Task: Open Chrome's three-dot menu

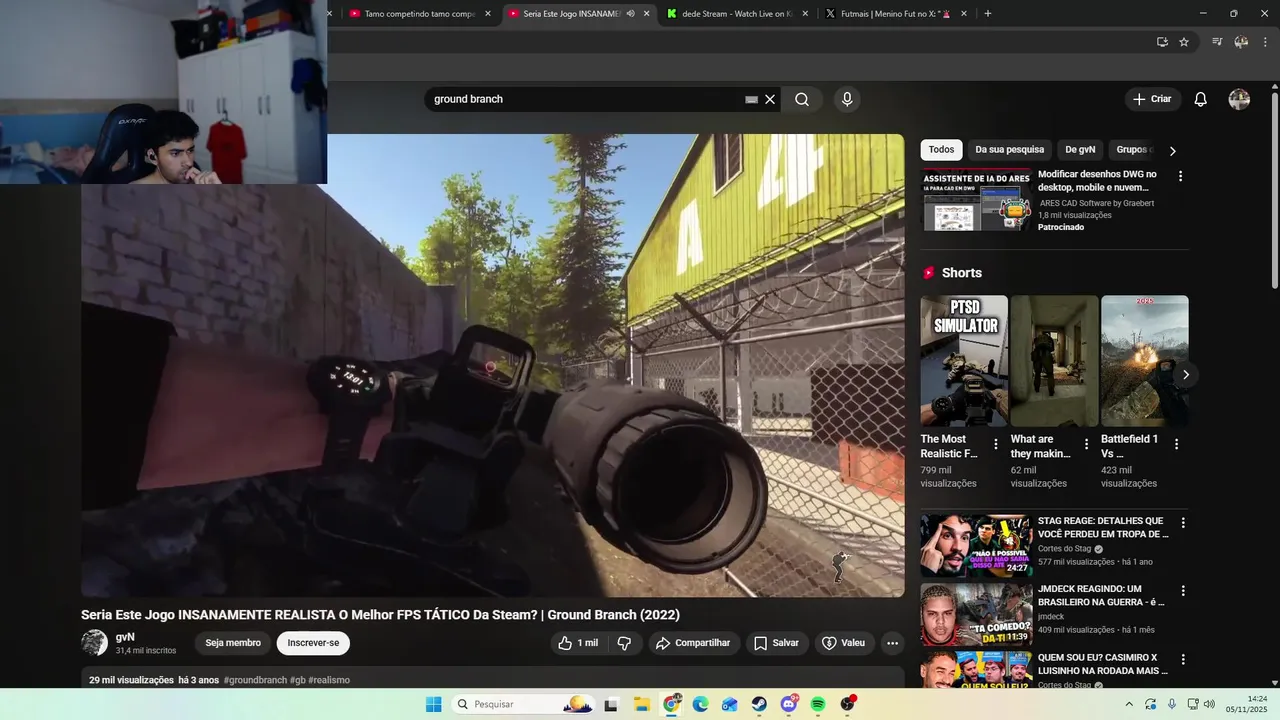Action: click(x=1265, y=42)
